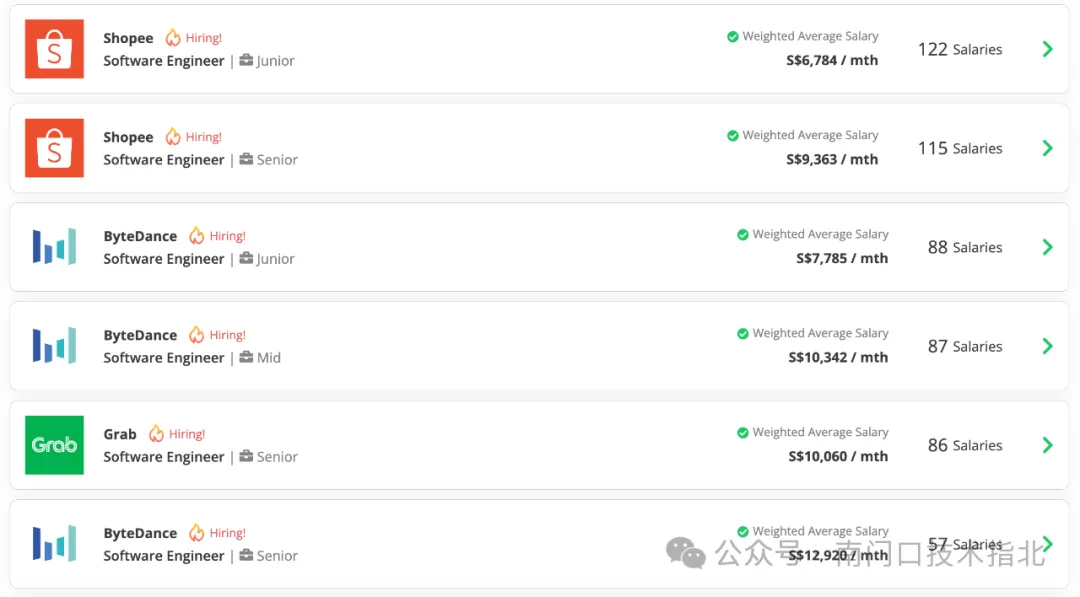Expand the Shopee Junior row chevron arrow
Viewport: 1080px width, 597px height.
tap(1047, 49)
